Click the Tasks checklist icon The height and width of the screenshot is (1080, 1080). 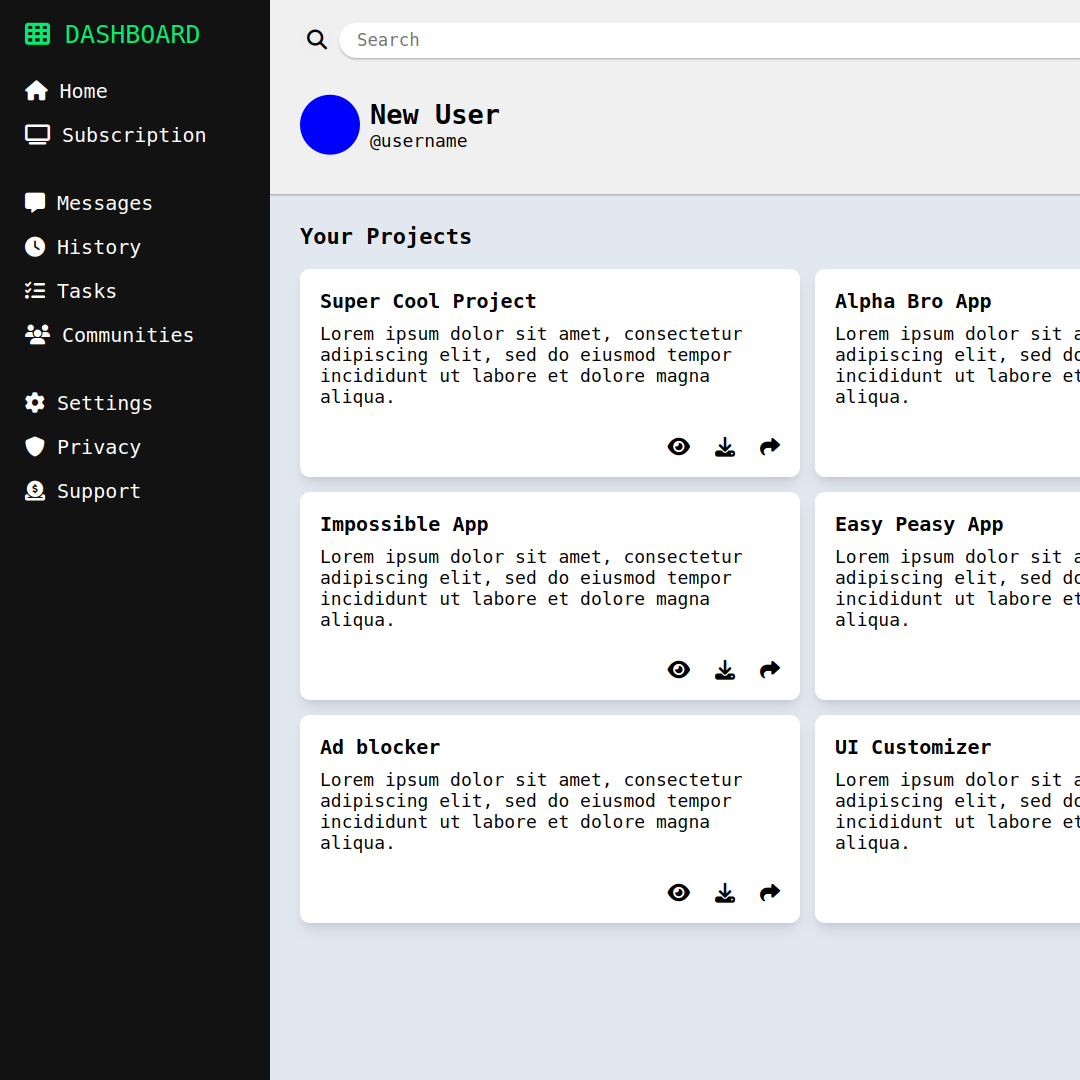[35, 291]
